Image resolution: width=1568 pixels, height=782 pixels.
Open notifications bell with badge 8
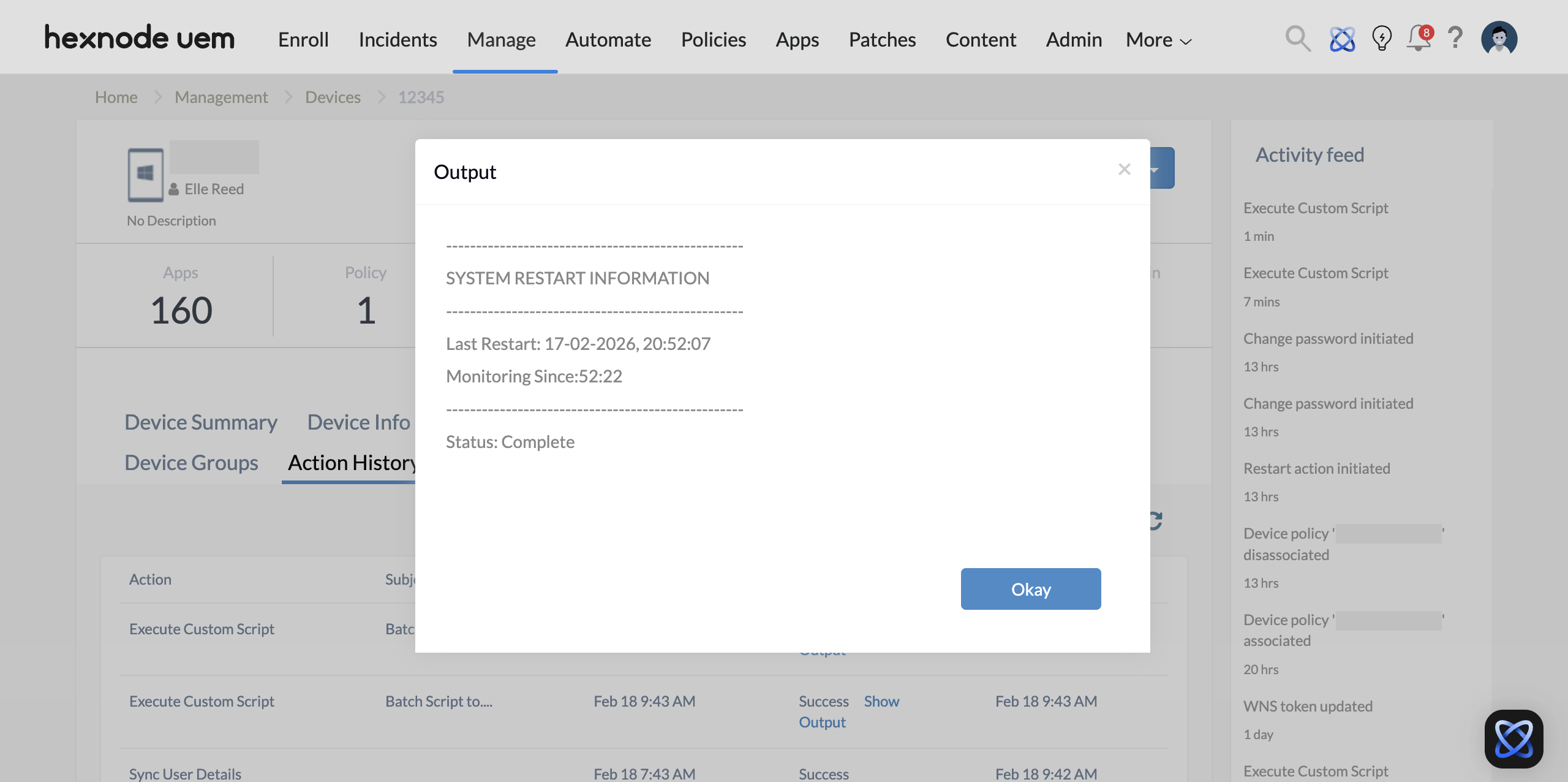click(1419, 39)
